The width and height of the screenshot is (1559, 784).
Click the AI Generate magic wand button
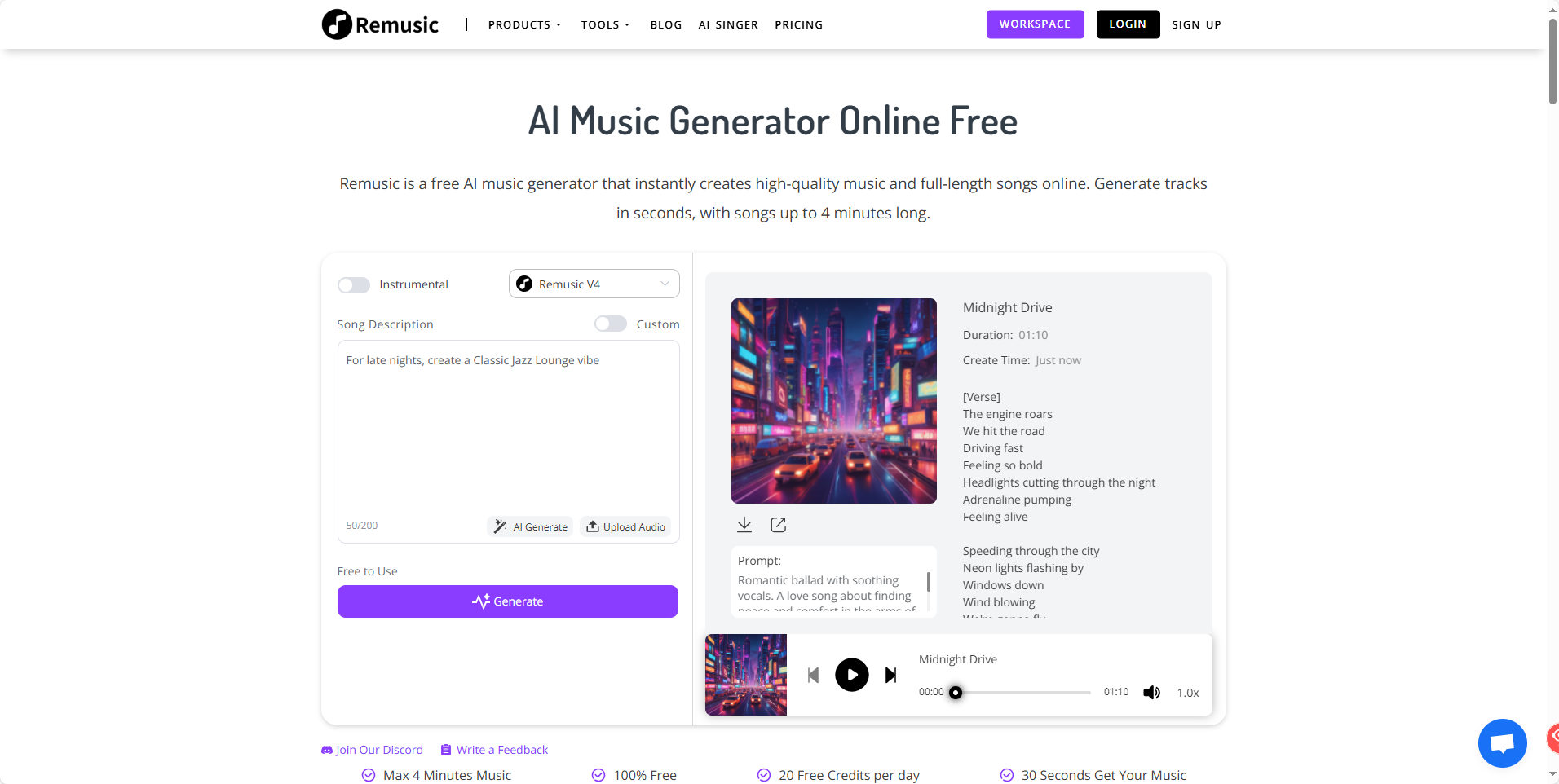(530, 526)
